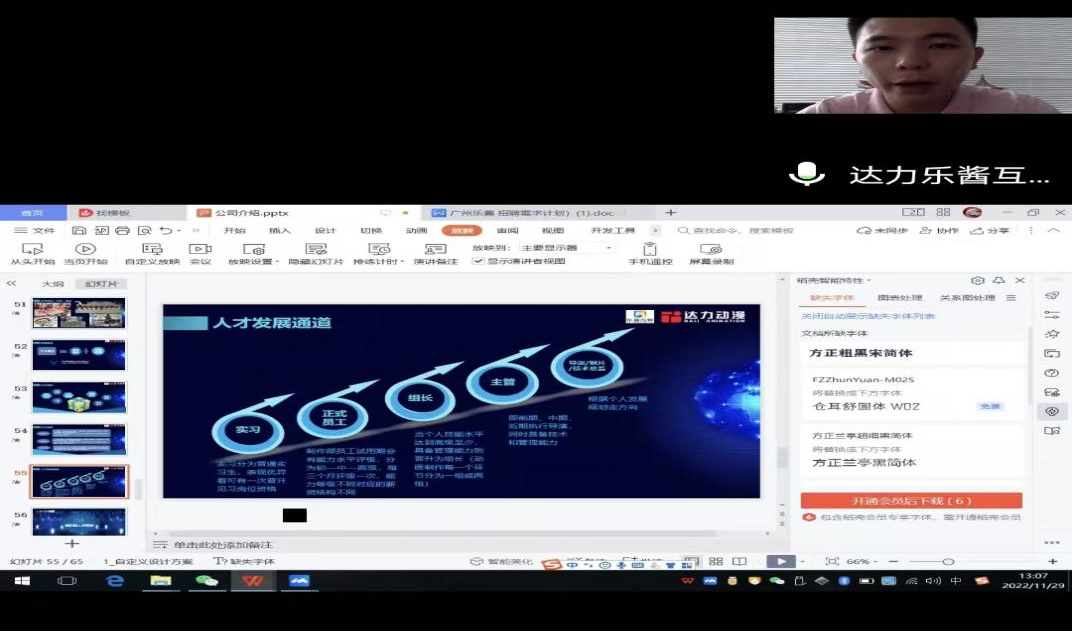The image size is (1086, 632).
Task: Click the 当页开始 play icon
Action: coord(85,249)
